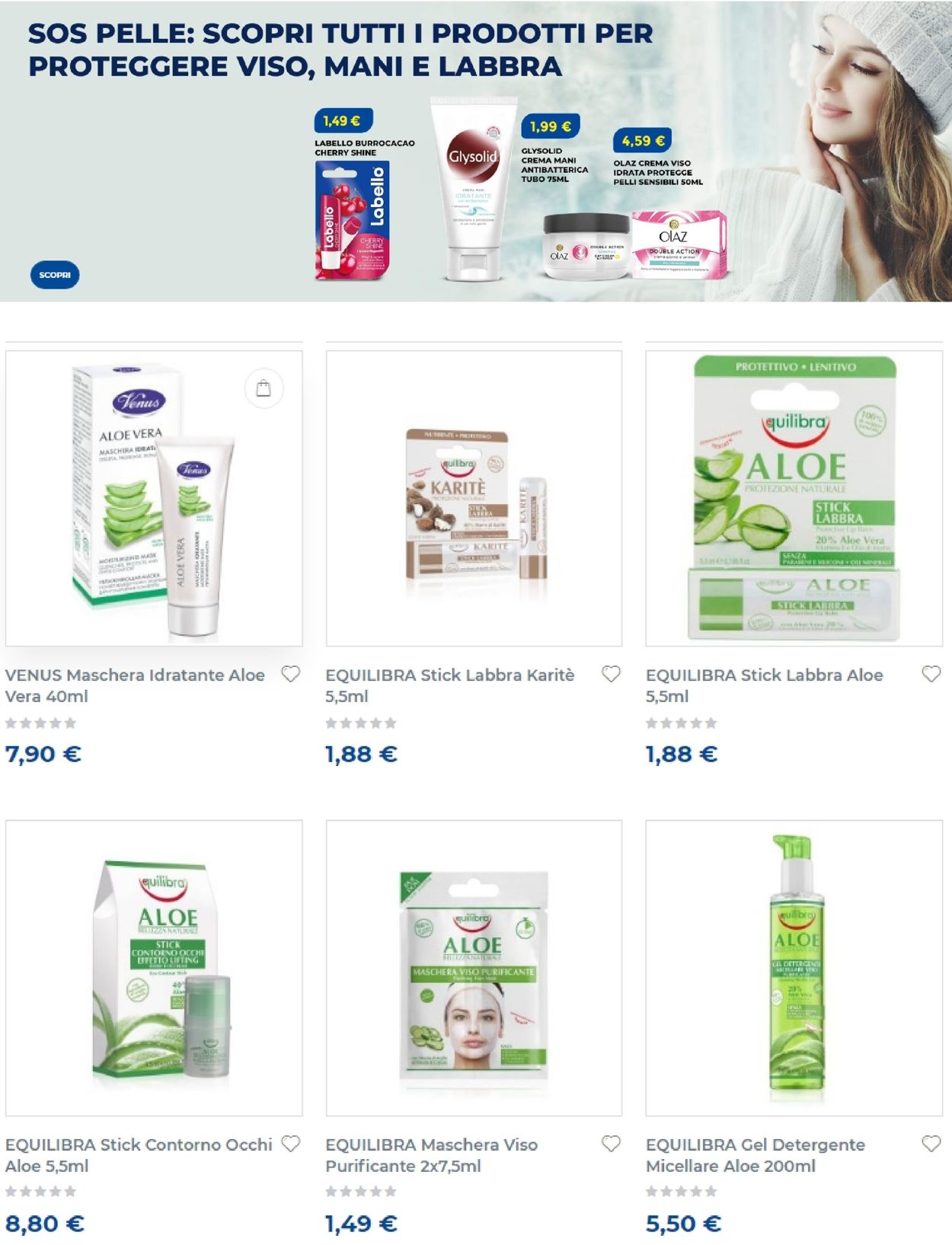Click the star rating under VENUS Maschera
This screenshot has height=1245, width=952.
41,723
